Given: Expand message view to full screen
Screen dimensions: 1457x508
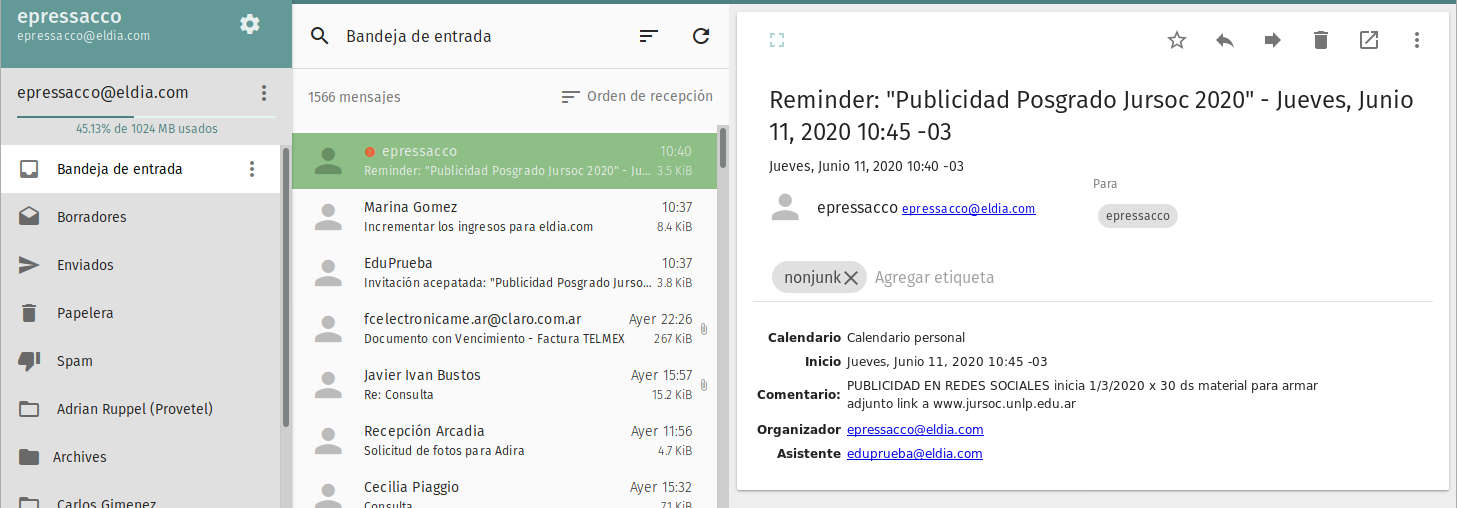Looking at the screenshot, I should 777,40.
